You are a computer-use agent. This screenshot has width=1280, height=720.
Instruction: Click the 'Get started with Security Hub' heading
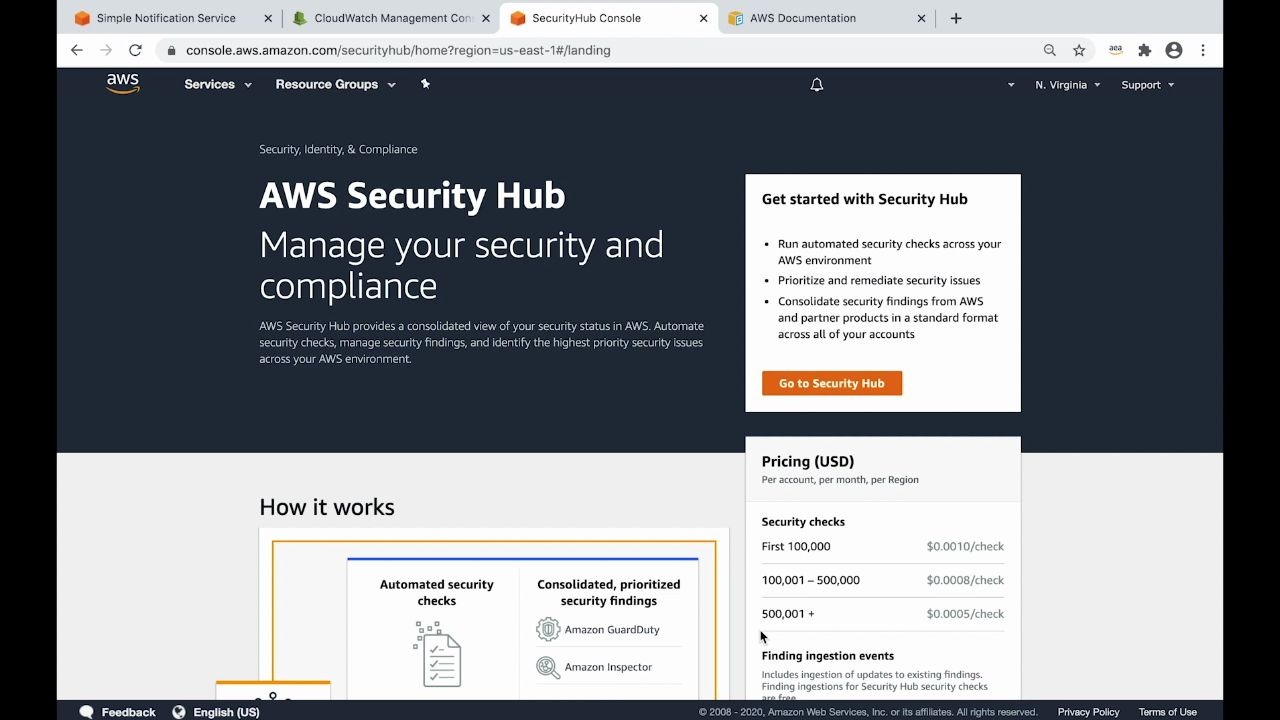click(865, 199)
